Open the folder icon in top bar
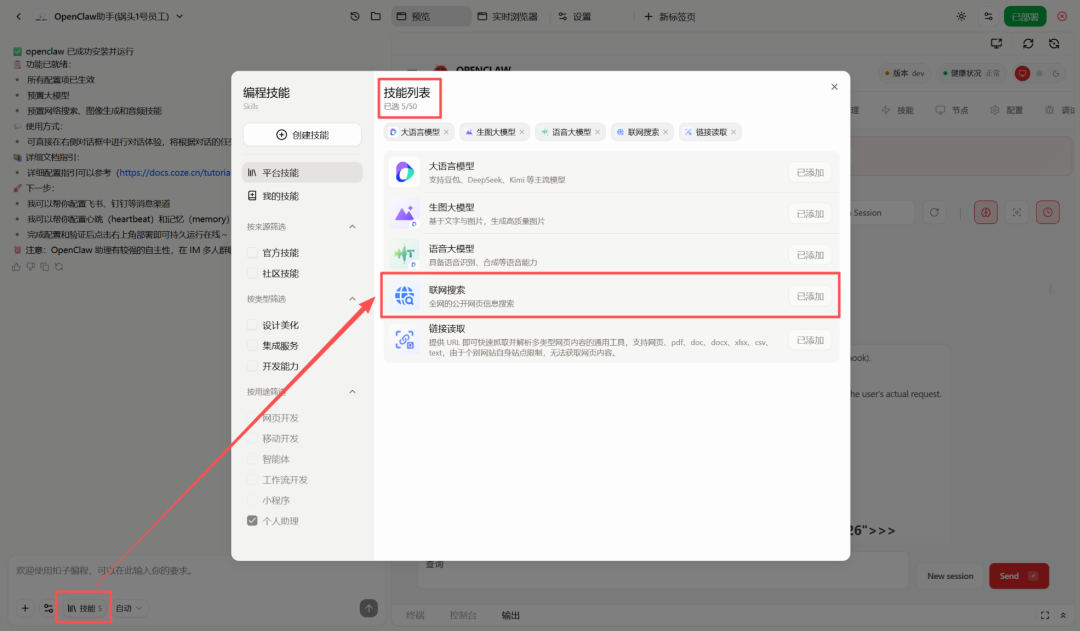This screenshot has height=631, width=1080. (375, 16)
